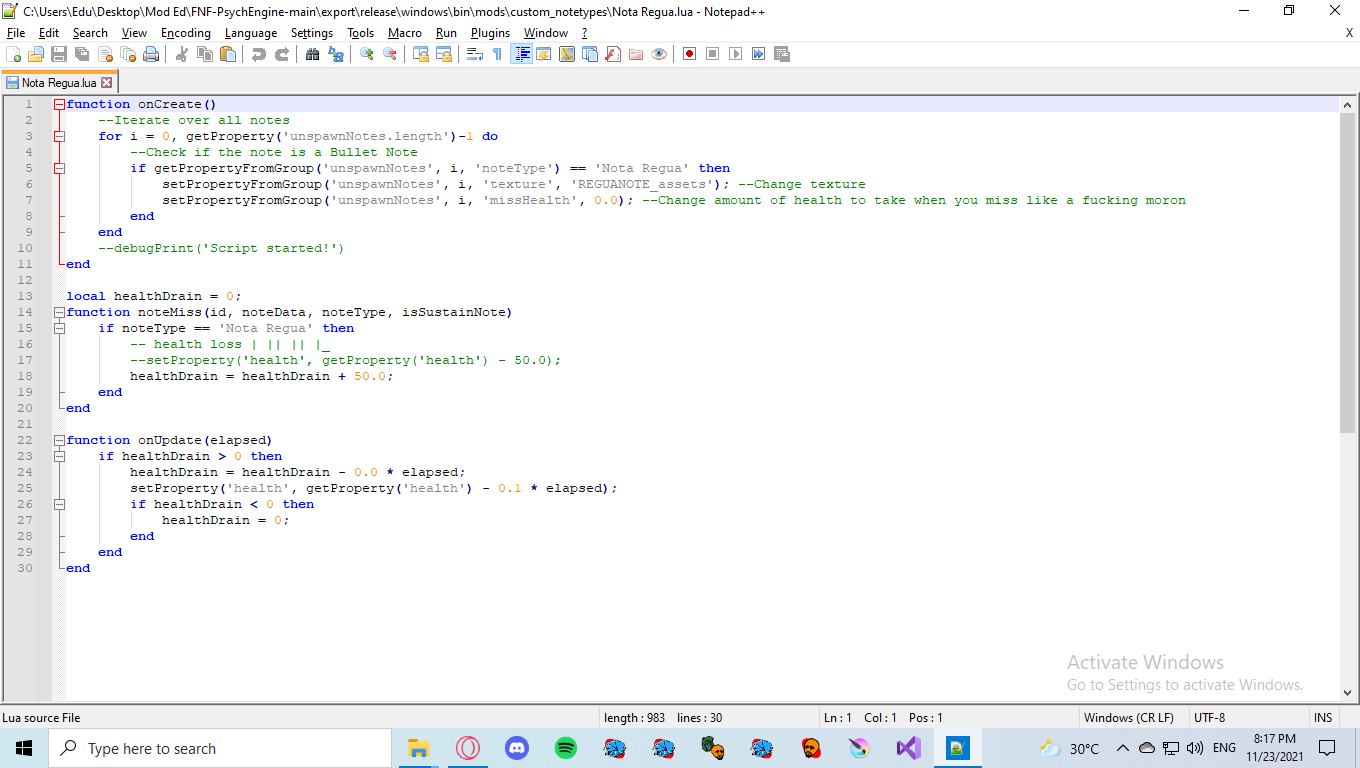Click Windows (CR LF) status indicator
The height and width of the screenshot is (768, 1360).
tap(1129, 717)
